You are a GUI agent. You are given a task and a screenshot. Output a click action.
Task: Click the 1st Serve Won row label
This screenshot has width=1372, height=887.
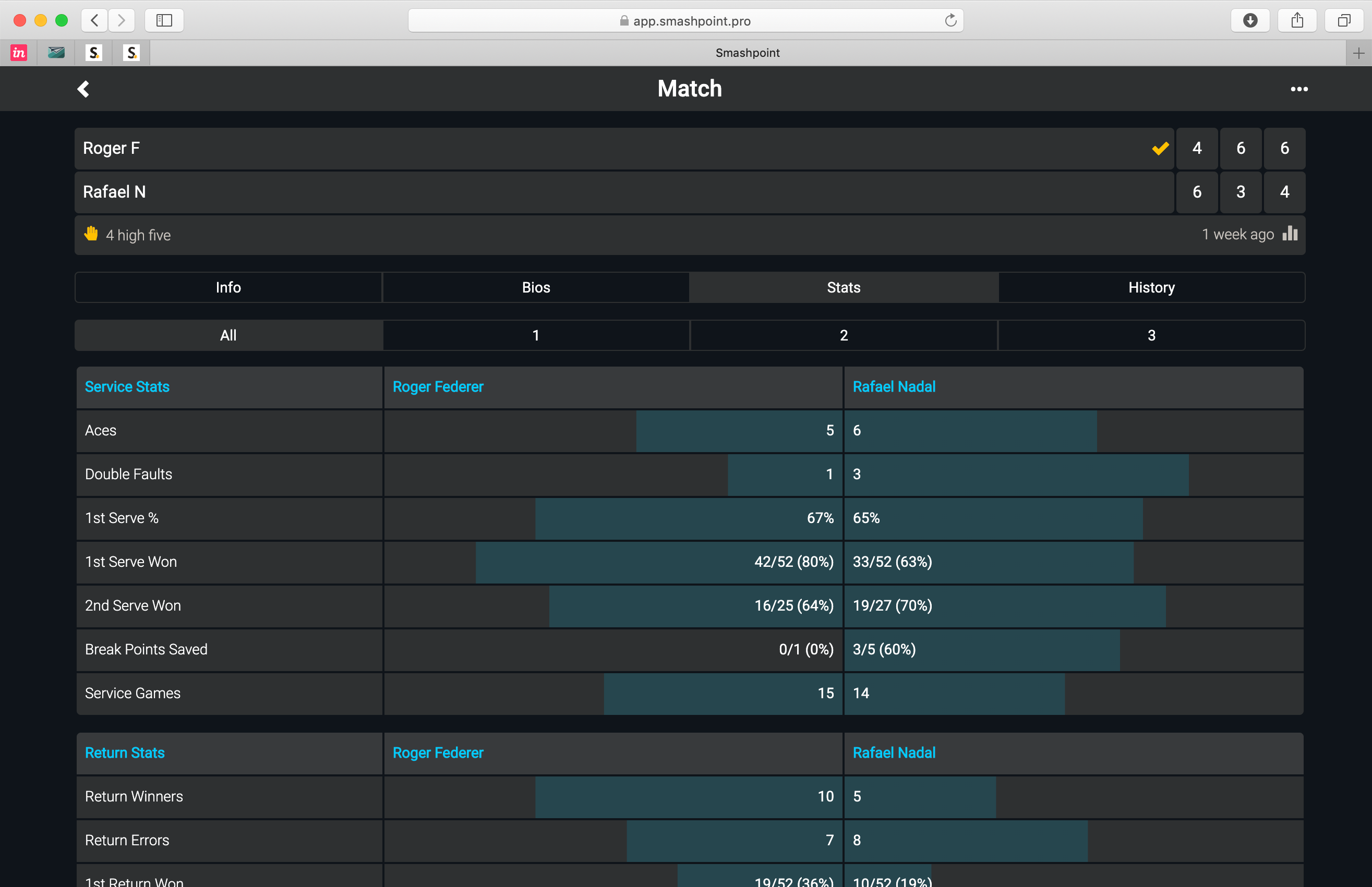[x=131, y=562]
